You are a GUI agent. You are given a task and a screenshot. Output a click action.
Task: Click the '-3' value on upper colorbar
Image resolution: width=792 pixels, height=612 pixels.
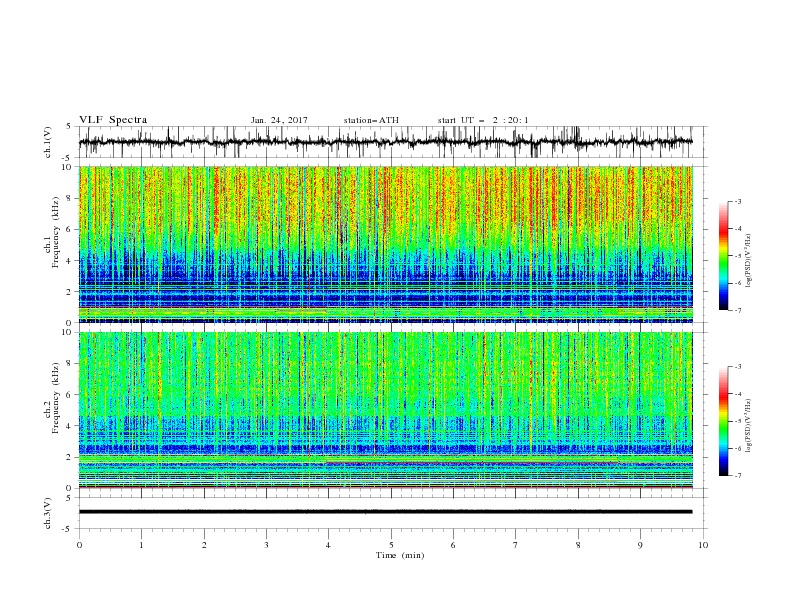(737, 201)
